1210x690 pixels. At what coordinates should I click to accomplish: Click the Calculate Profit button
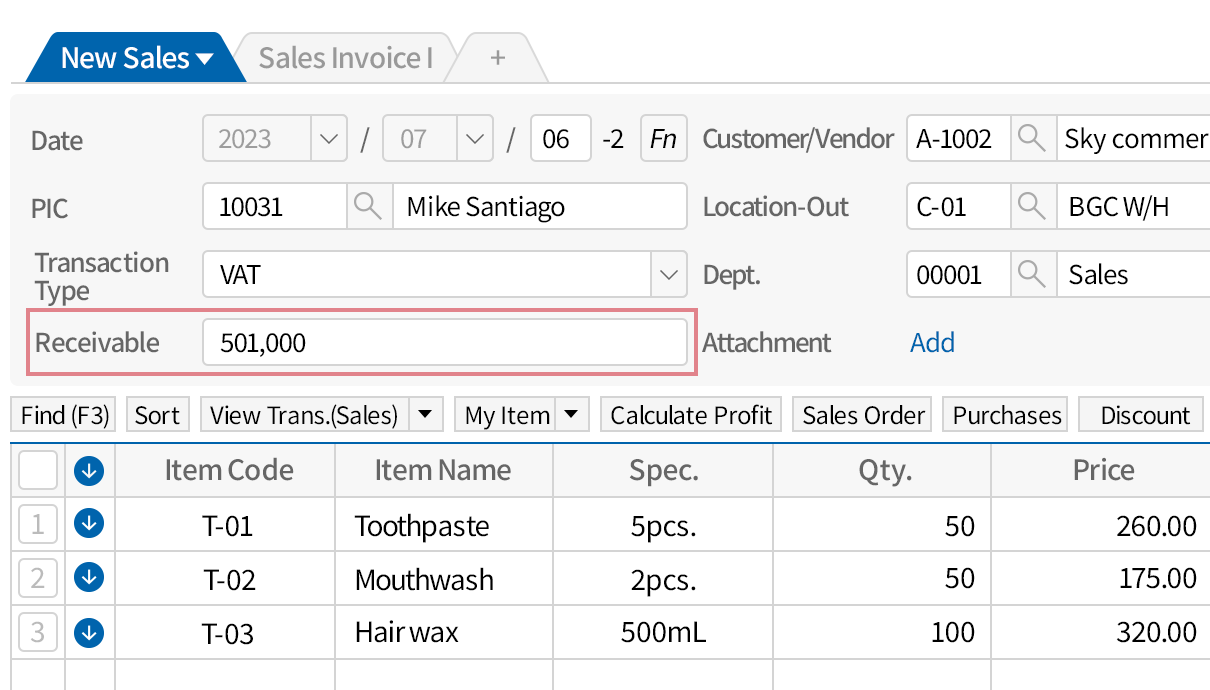pyautogui.click(x=690, y=414)
